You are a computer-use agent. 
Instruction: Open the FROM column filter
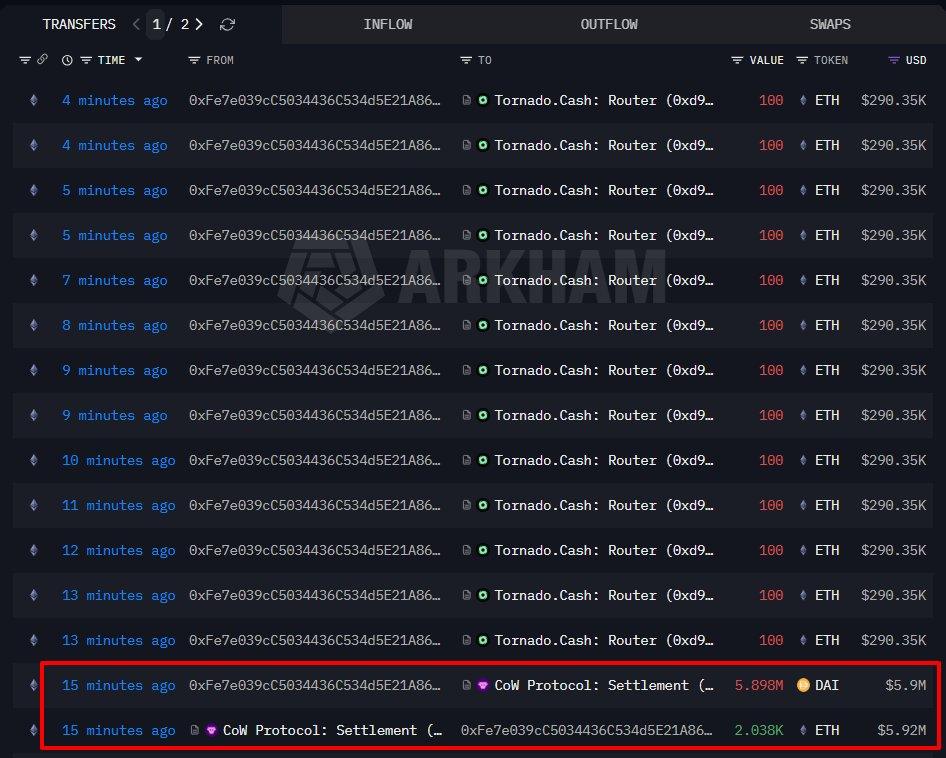click(194, 60)
